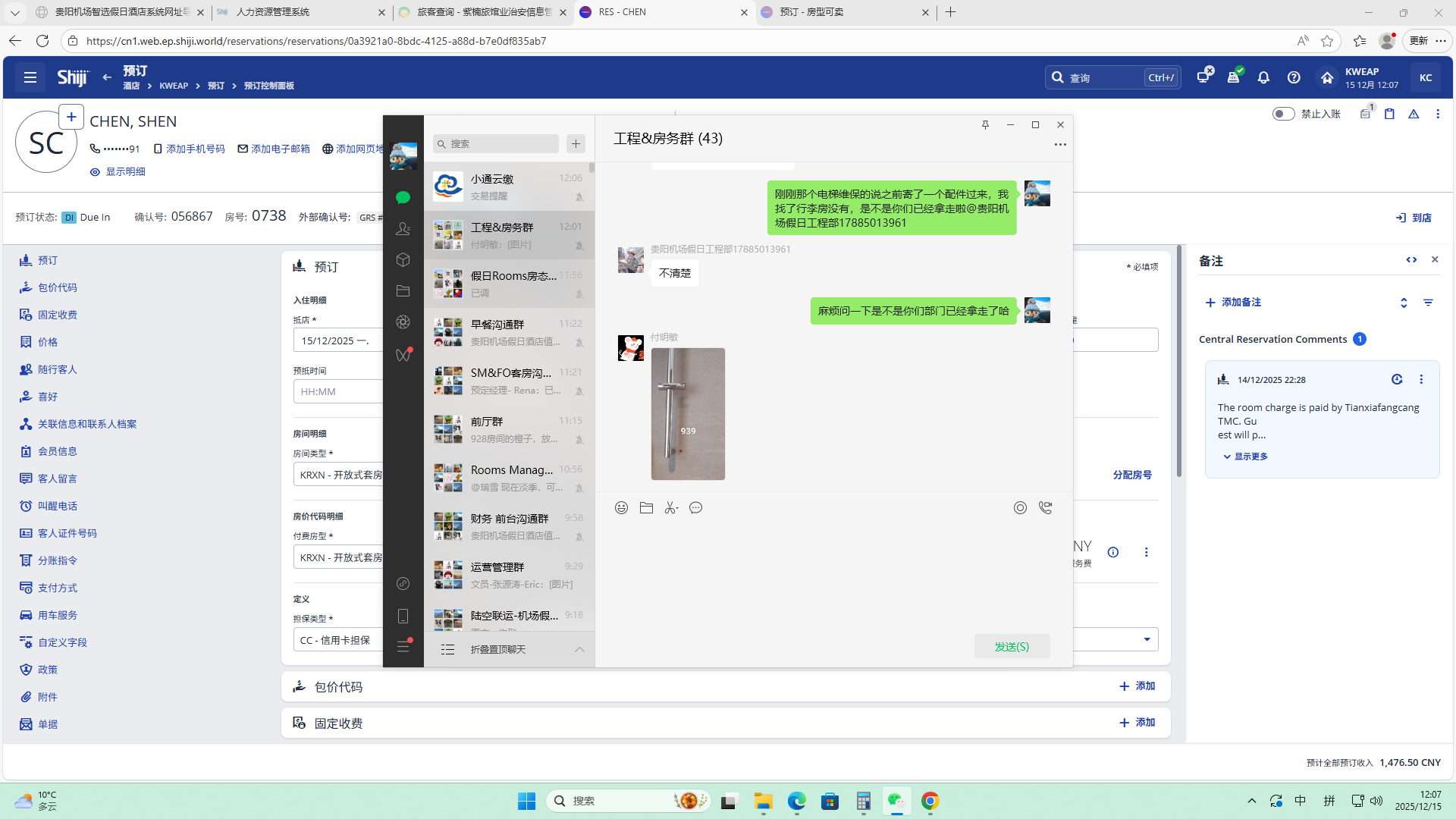
Task: Start a voice call in chat
Action: pyautogui.click(x=1046, y=508)
